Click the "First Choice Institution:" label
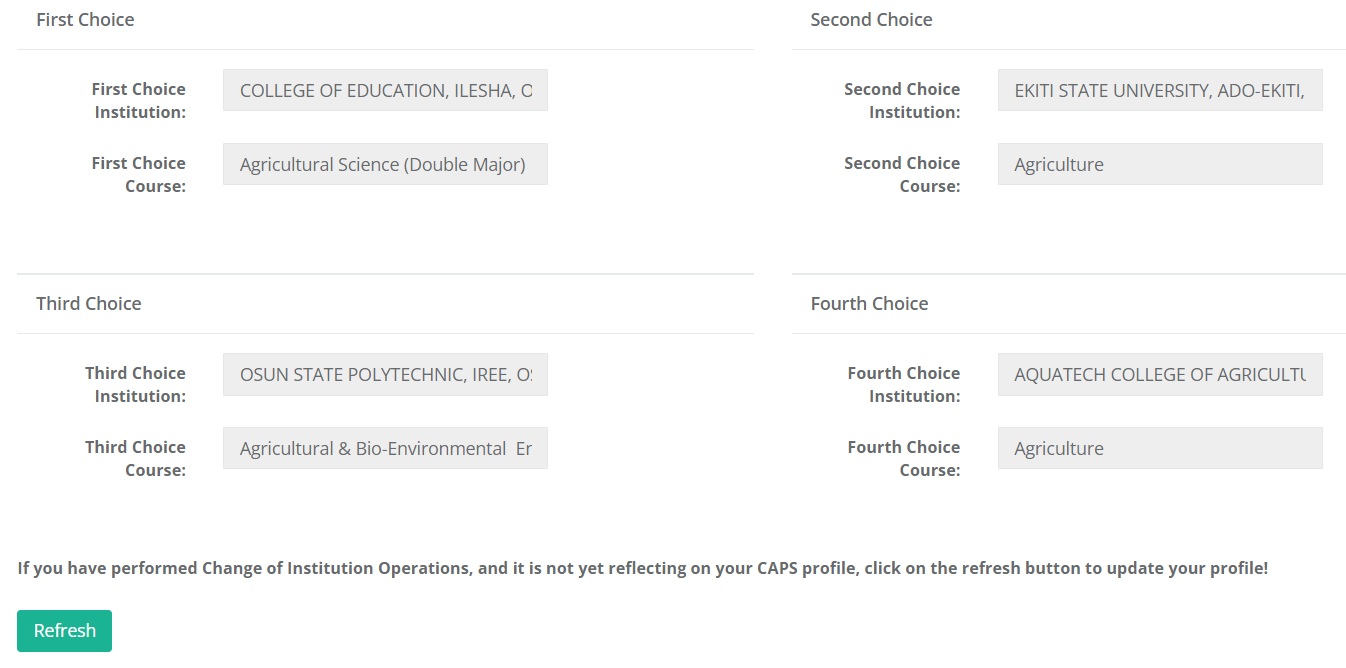 pyautogui.click(x=139, y=101)
